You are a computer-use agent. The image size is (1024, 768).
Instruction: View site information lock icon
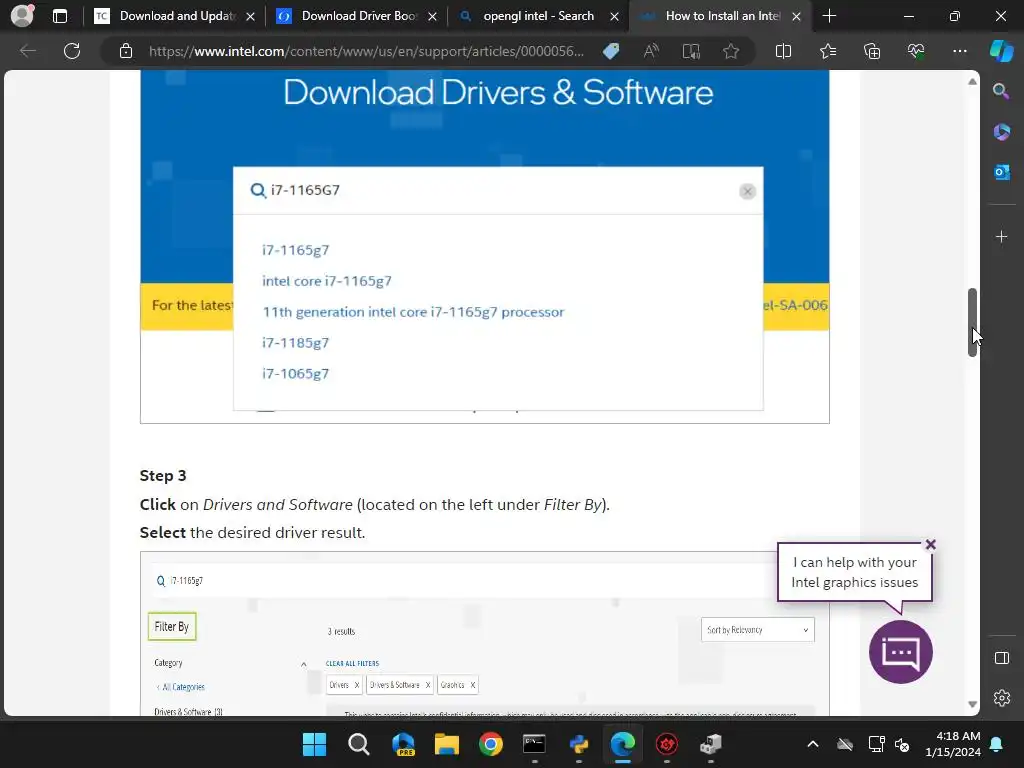coord(126,51)
